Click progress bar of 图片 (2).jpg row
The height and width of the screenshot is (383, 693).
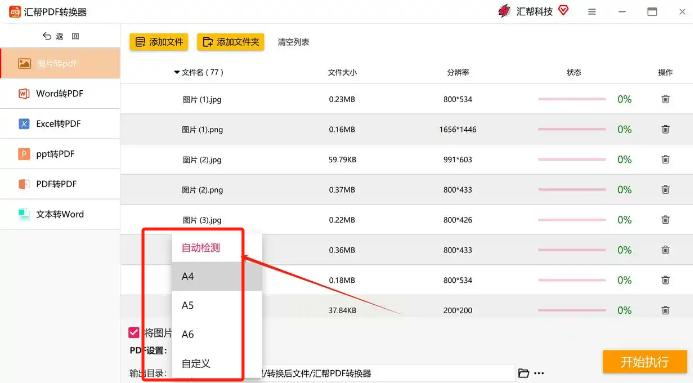(572, 159)
